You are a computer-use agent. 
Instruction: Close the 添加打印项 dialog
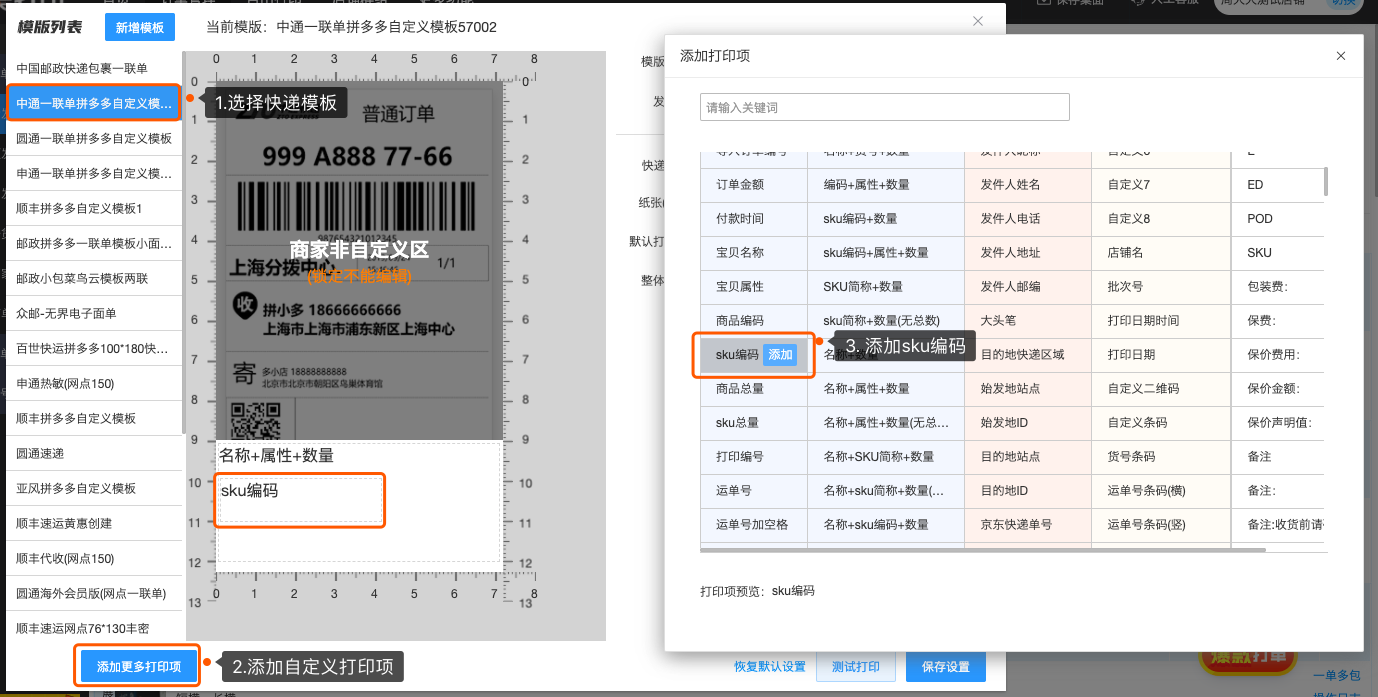1340,56
